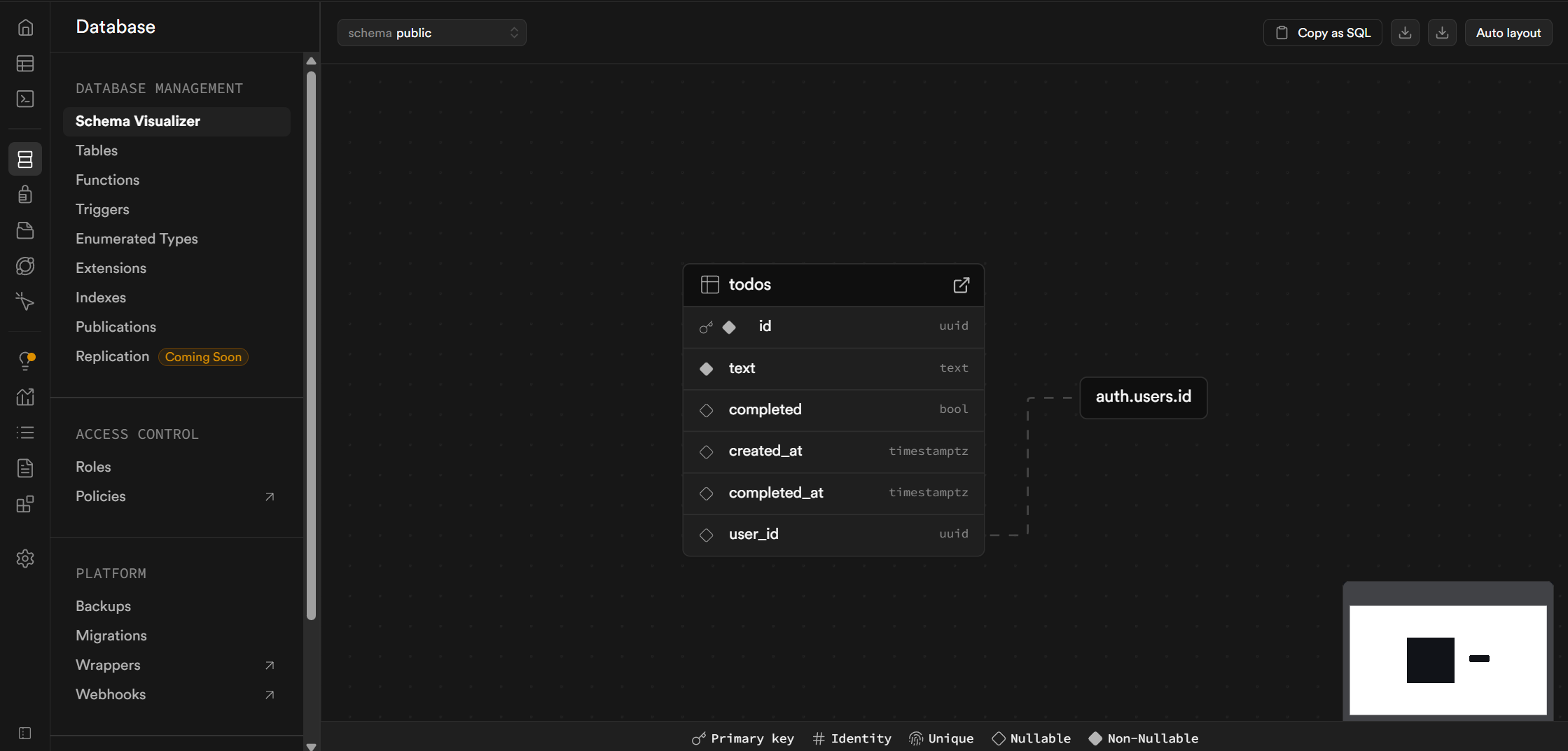Open the Functions menu item
This screenshot has width=1568, height=751.
[107, 180]
